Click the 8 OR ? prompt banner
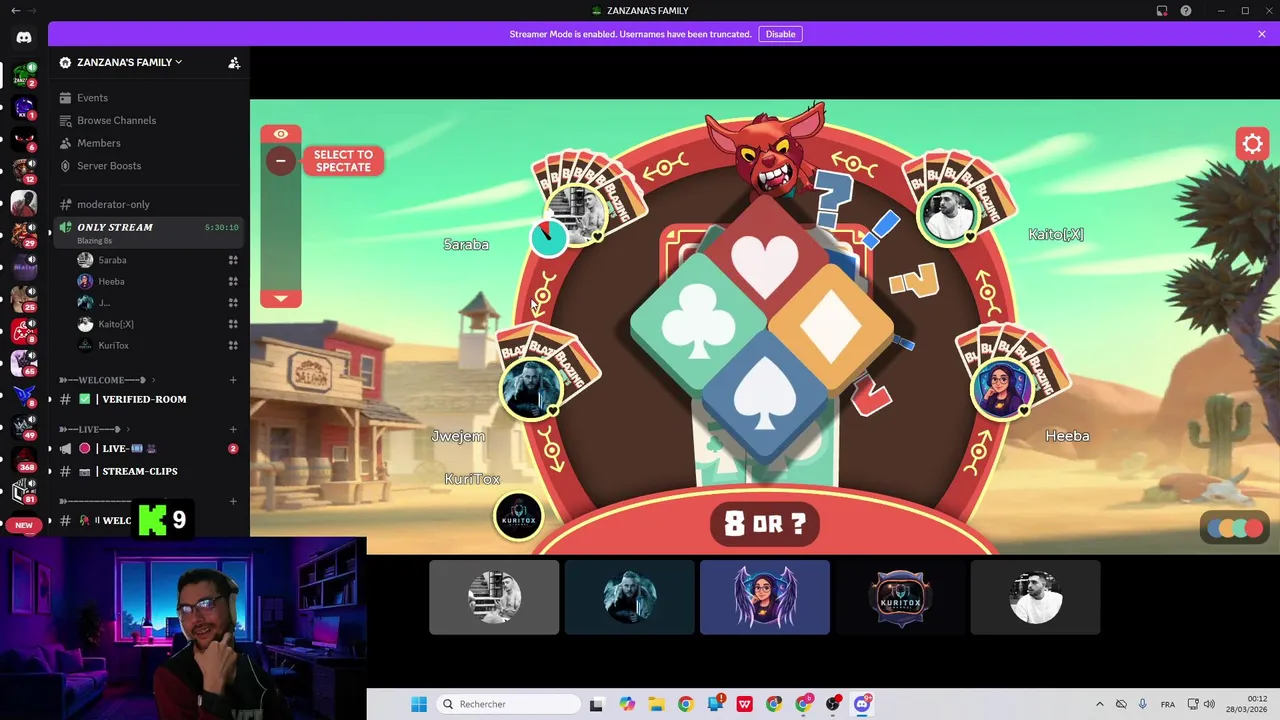Image resolution: width=1280 pixels, height=720 pixels. tap(765, 523)
